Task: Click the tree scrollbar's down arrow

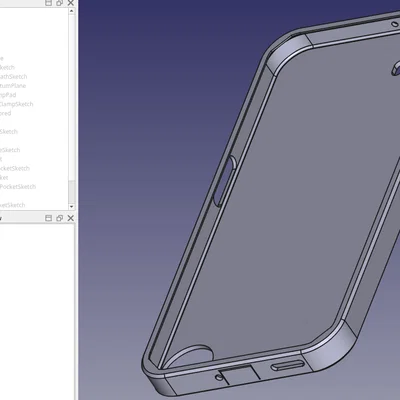Action: point(72,207)
